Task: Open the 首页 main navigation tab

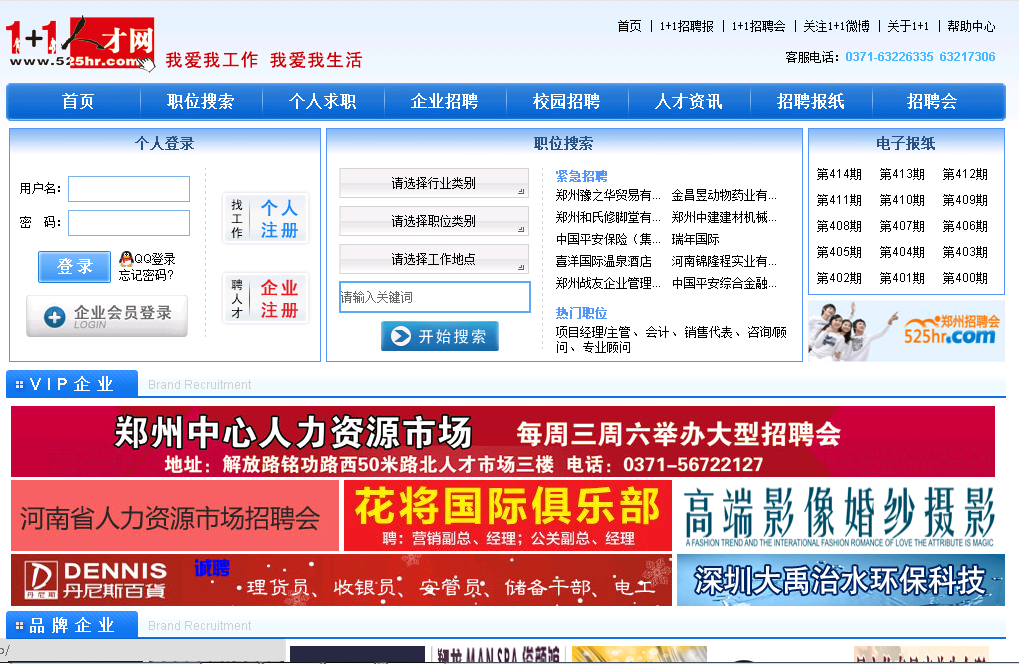Action: (x=78, y=101)
